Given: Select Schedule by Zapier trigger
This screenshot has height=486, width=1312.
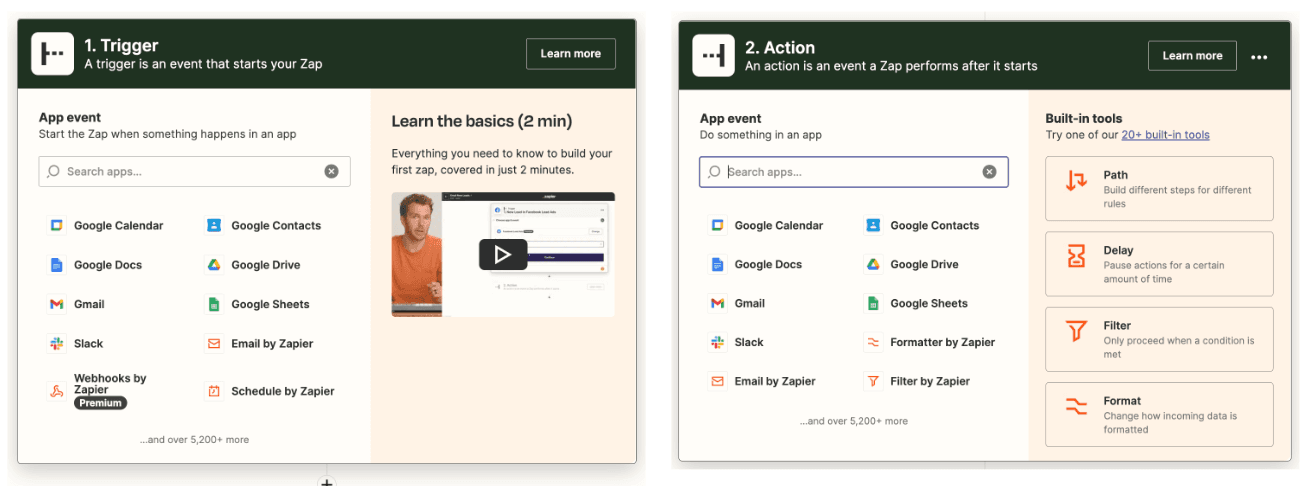Looking at the screenshot, I should pyautogui.click(x=270, y=391).
